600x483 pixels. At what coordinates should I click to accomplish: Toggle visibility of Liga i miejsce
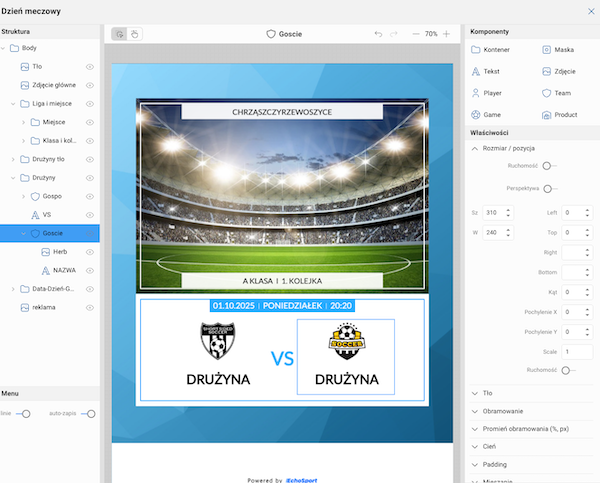pyautogui.click(x=90, y=104)
